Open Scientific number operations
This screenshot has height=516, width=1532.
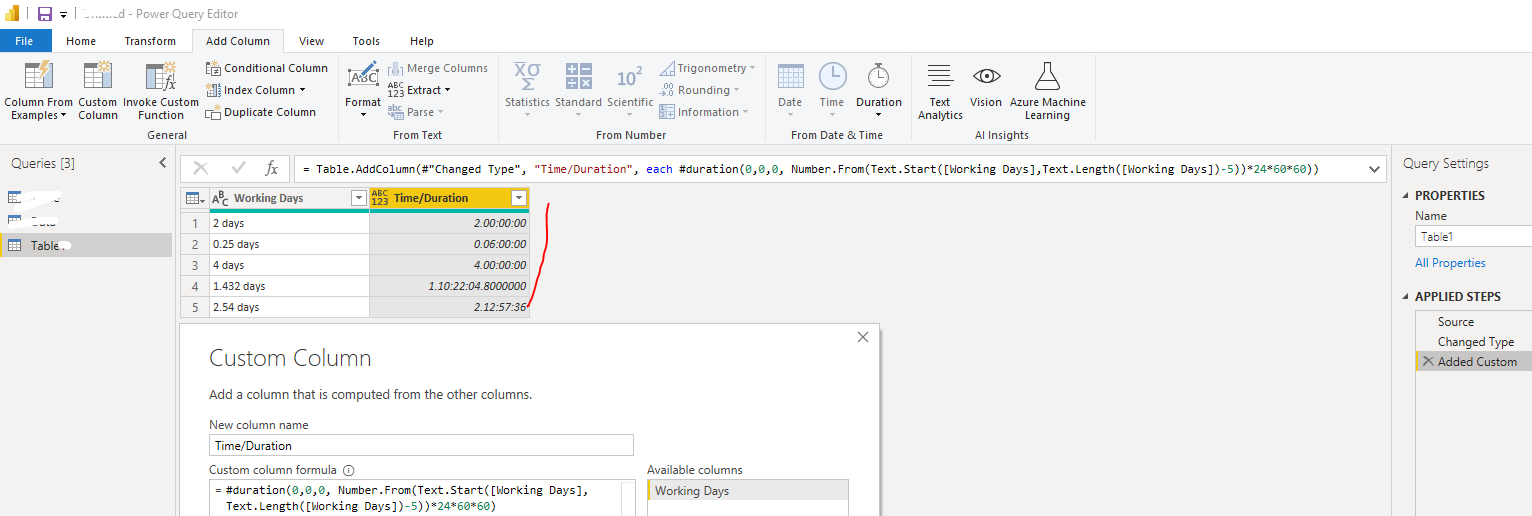click(x=630, y=91)
